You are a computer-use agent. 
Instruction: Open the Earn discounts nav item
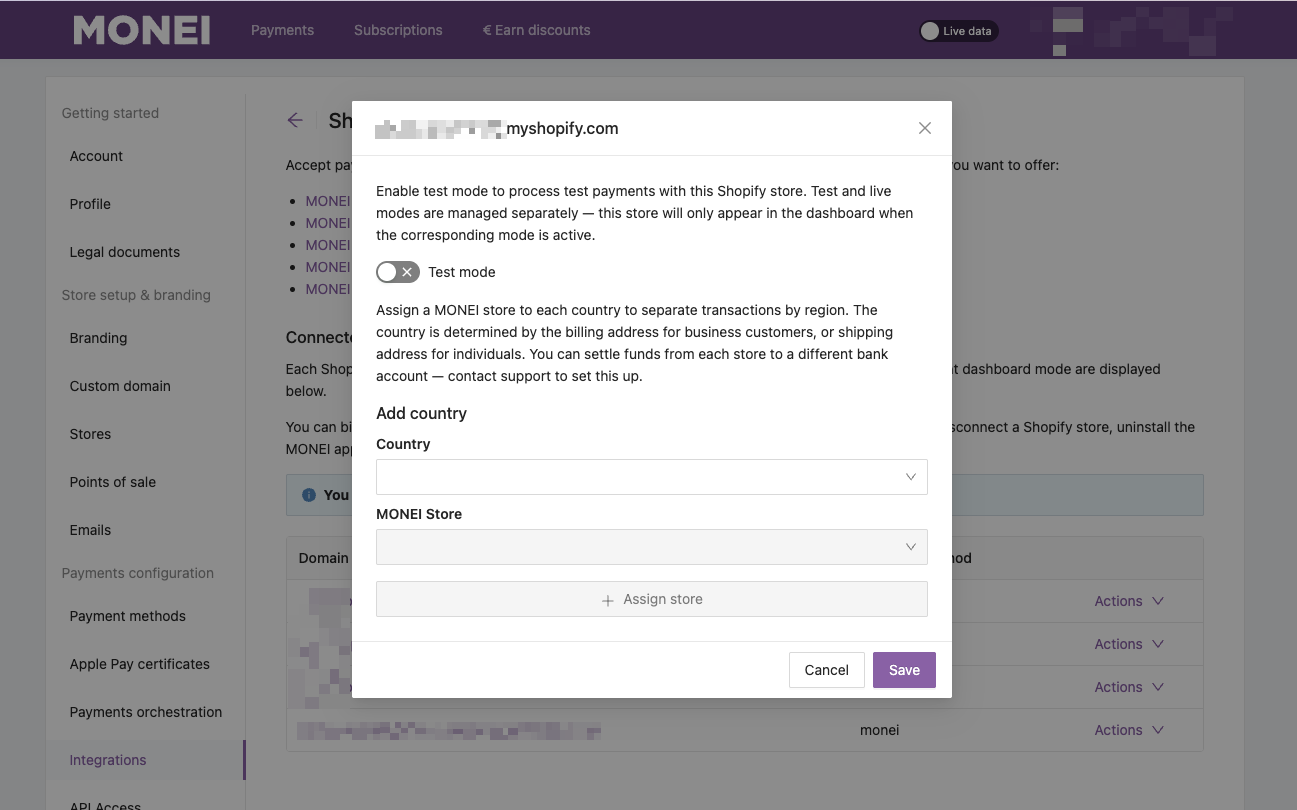click(536, 30)
